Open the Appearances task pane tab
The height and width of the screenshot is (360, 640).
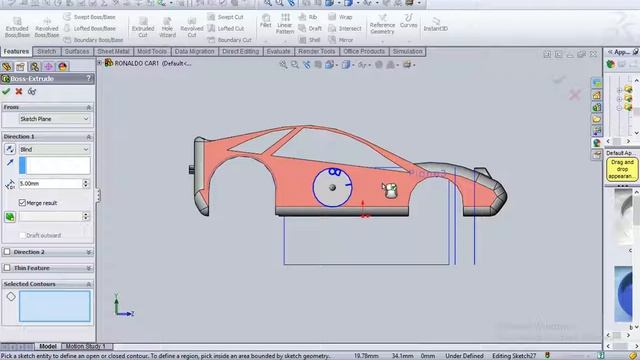(597, 143)
